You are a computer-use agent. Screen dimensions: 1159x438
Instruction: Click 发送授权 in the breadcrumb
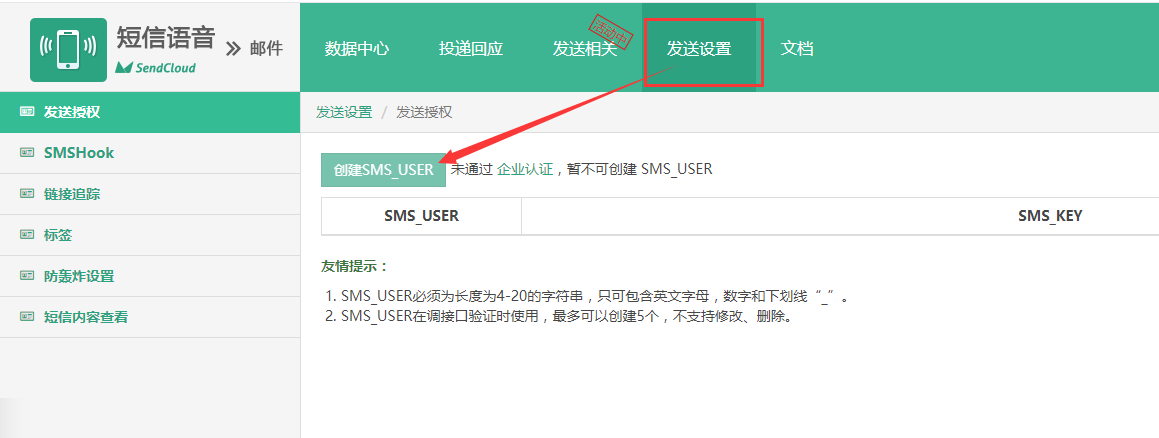click(424, 112)
